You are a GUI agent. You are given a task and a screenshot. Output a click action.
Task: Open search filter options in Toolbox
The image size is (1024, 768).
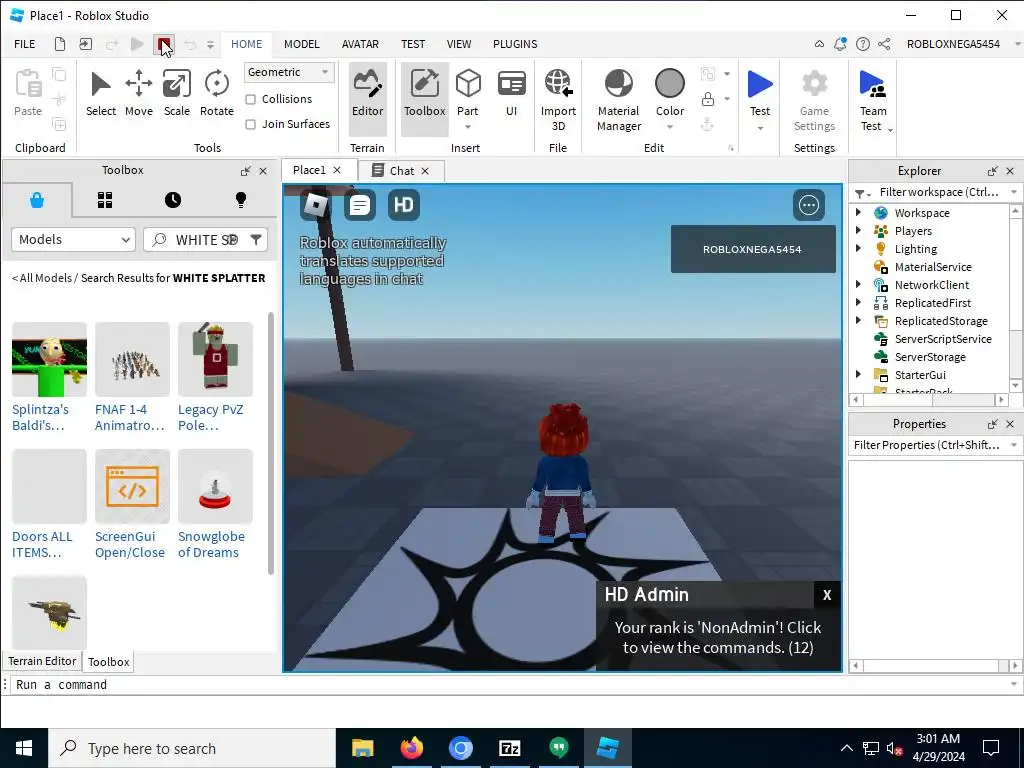(256, 240)
